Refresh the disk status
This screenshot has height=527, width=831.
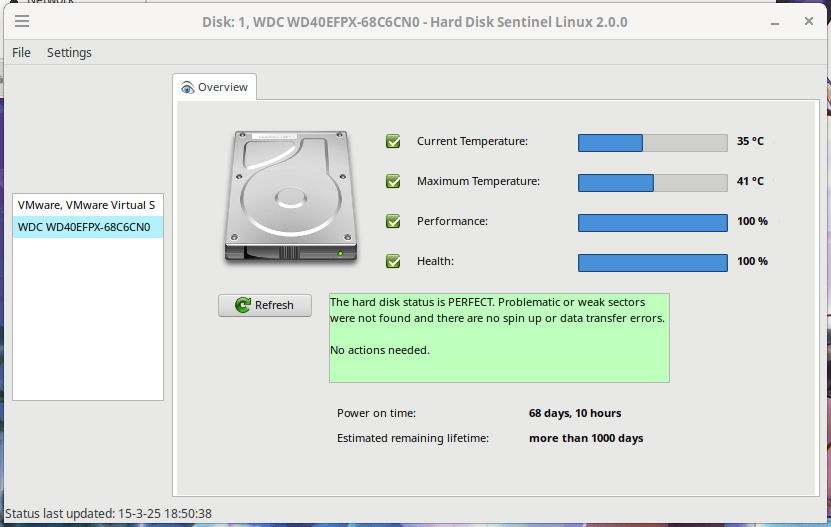265,305
